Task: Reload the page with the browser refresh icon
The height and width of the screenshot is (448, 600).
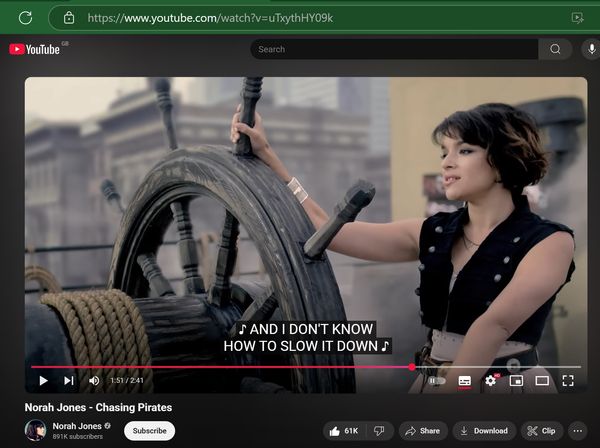Action: pyautogui.click(x=25, y=18)
